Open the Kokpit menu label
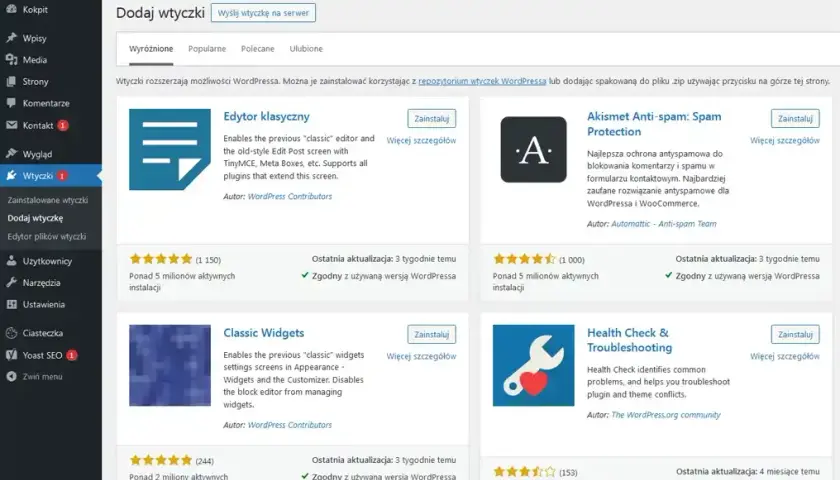 point(35,10)
